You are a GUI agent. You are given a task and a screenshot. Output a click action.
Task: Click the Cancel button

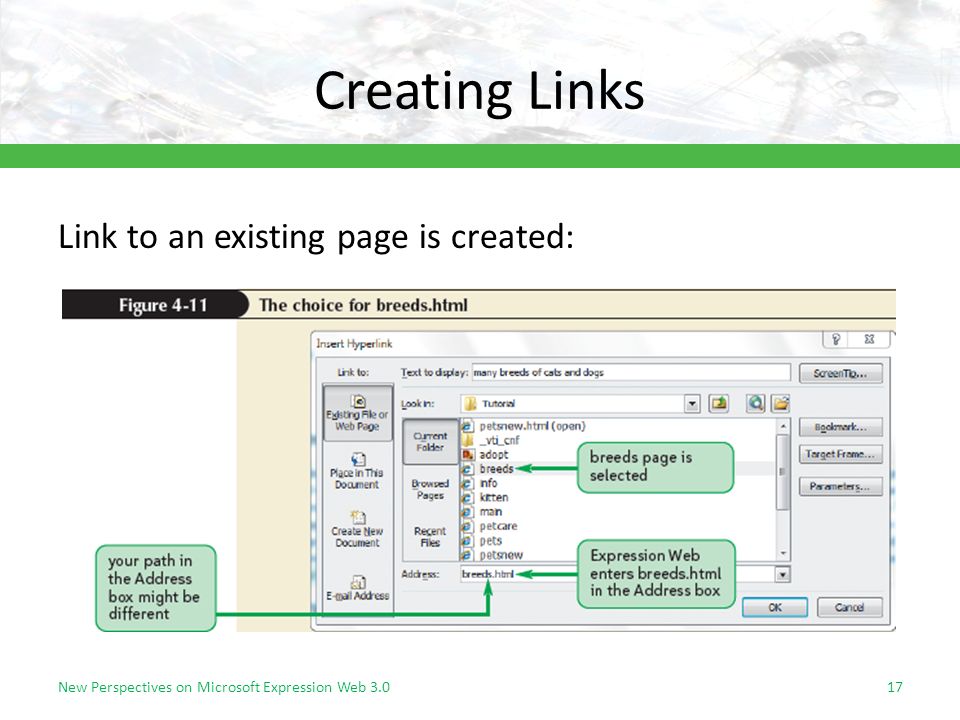tap(849, 607)
